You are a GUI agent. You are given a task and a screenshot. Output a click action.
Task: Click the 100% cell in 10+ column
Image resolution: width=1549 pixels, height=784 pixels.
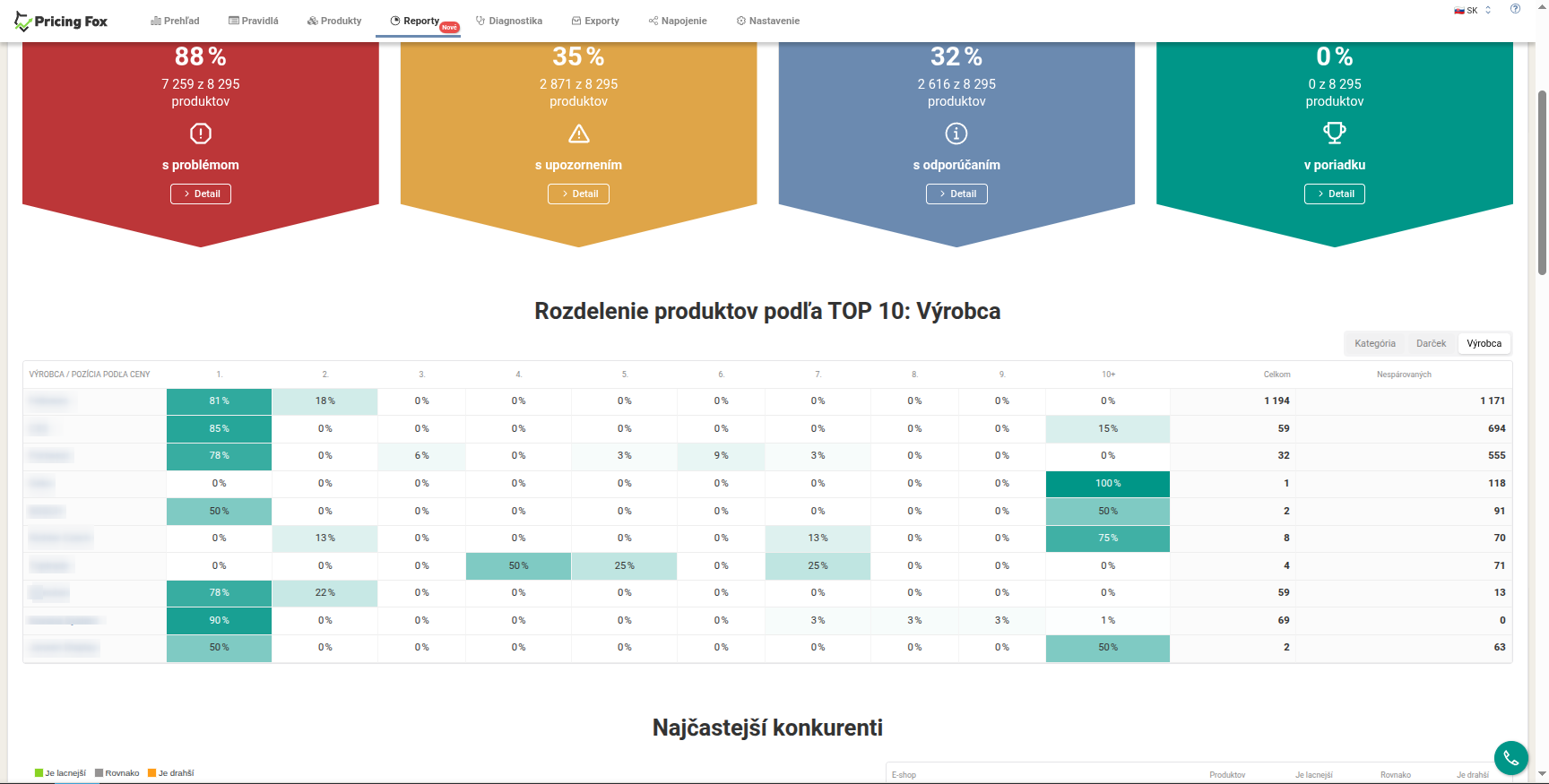1107,484
